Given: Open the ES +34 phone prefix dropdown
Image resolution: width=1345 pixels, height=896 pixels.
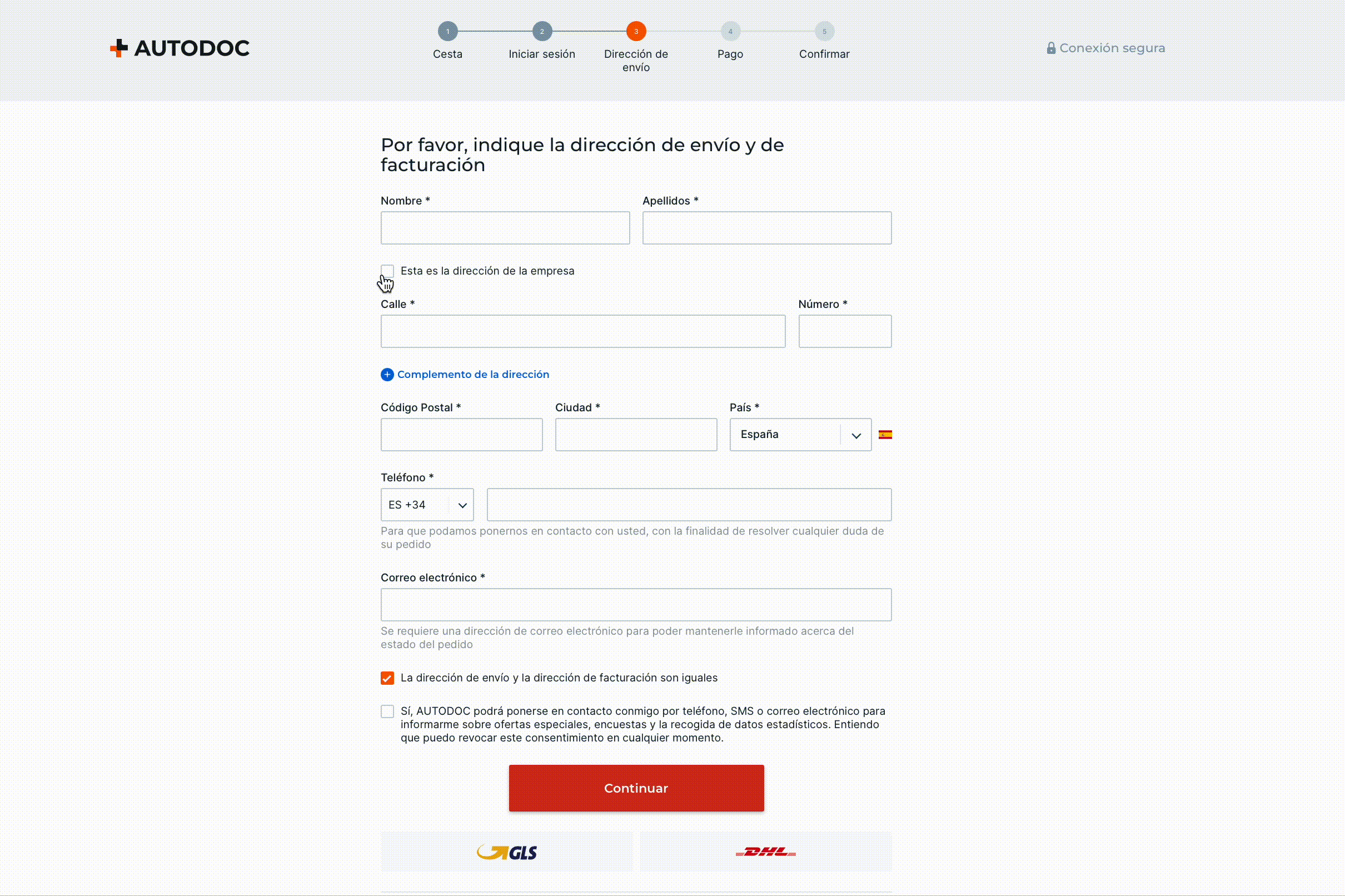Looking at the screenshot, I should [427, 505].
